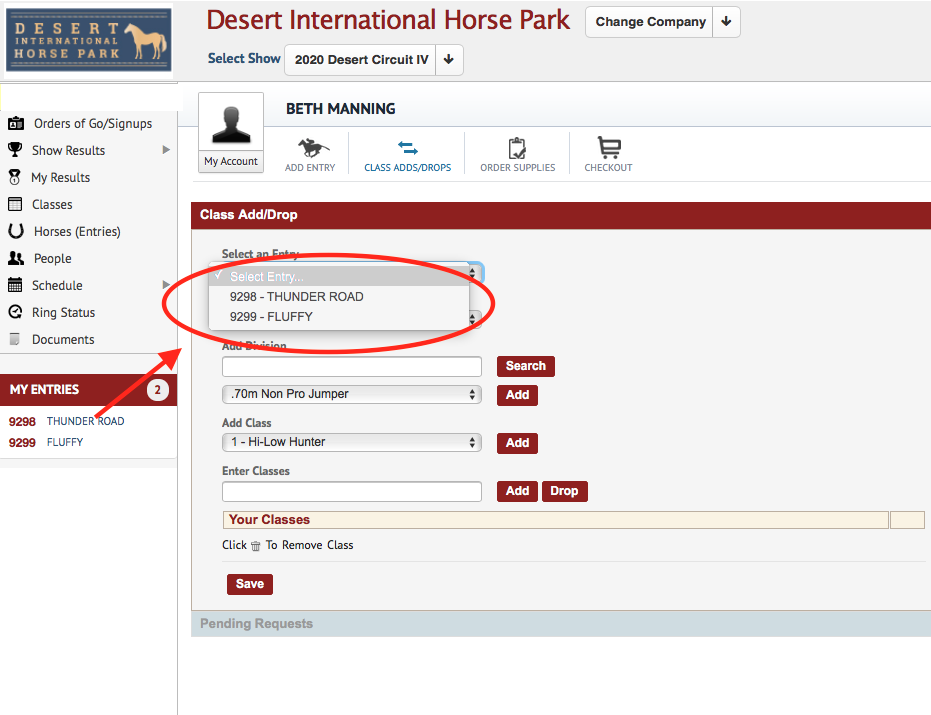Click into the Add Division search field

tap(352, 366)
